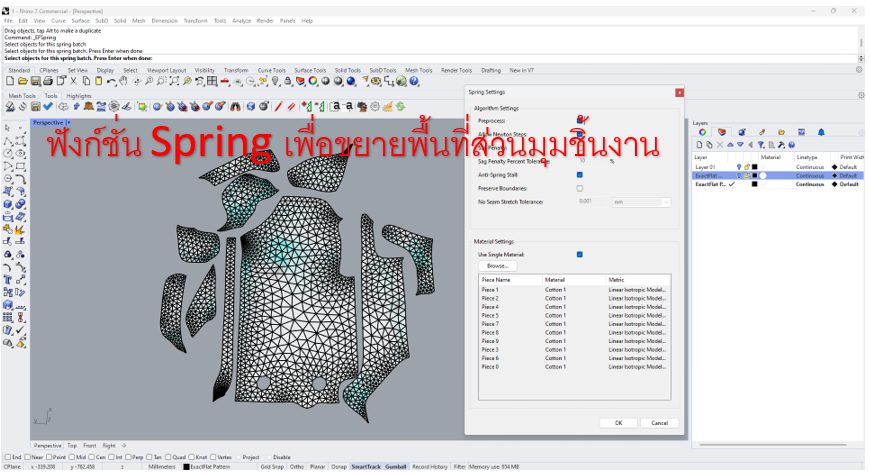
Task: Click the New Layer icon in Layers panel
Action: click(699, 145)
